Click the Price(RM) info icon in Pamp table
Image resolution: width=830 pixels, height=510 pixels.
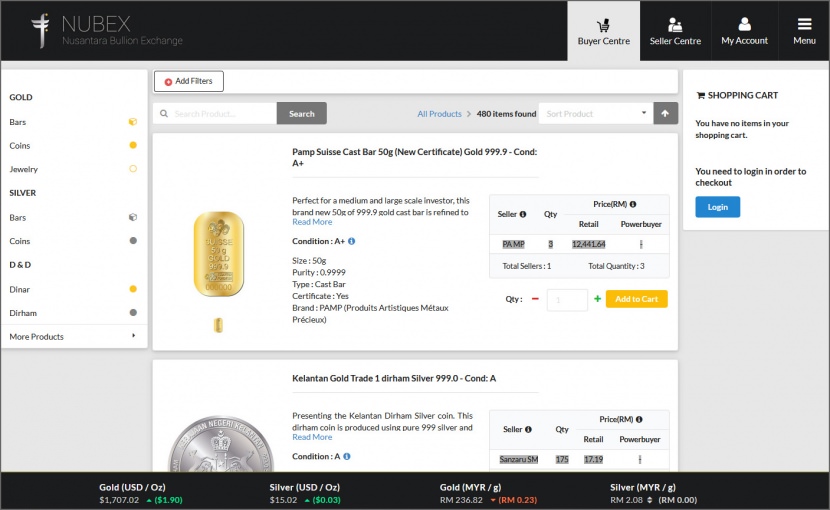633,204
